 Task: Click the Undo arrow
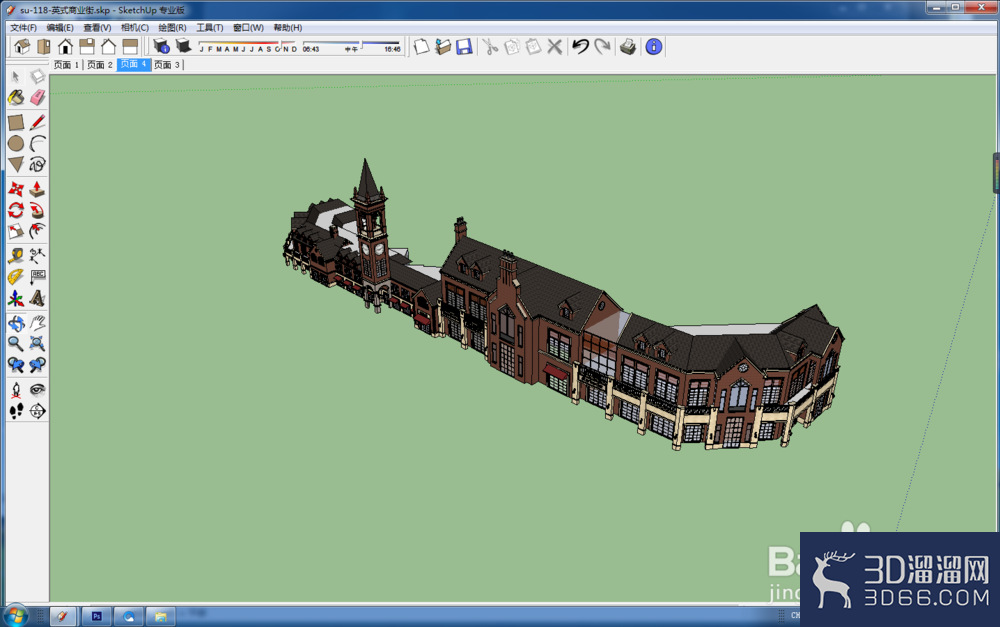coord(580,47)
